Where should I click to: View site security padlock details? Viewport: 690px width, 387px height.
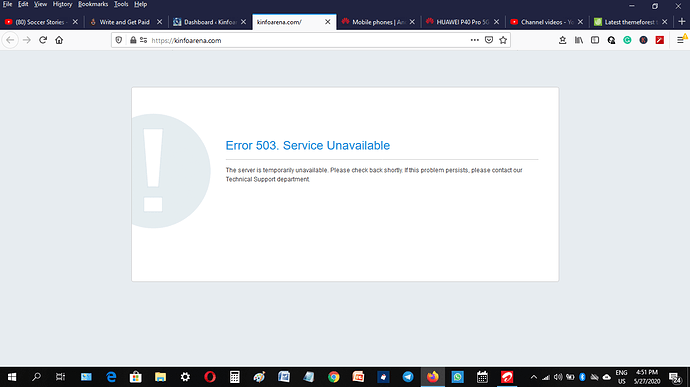click(133, 40)
